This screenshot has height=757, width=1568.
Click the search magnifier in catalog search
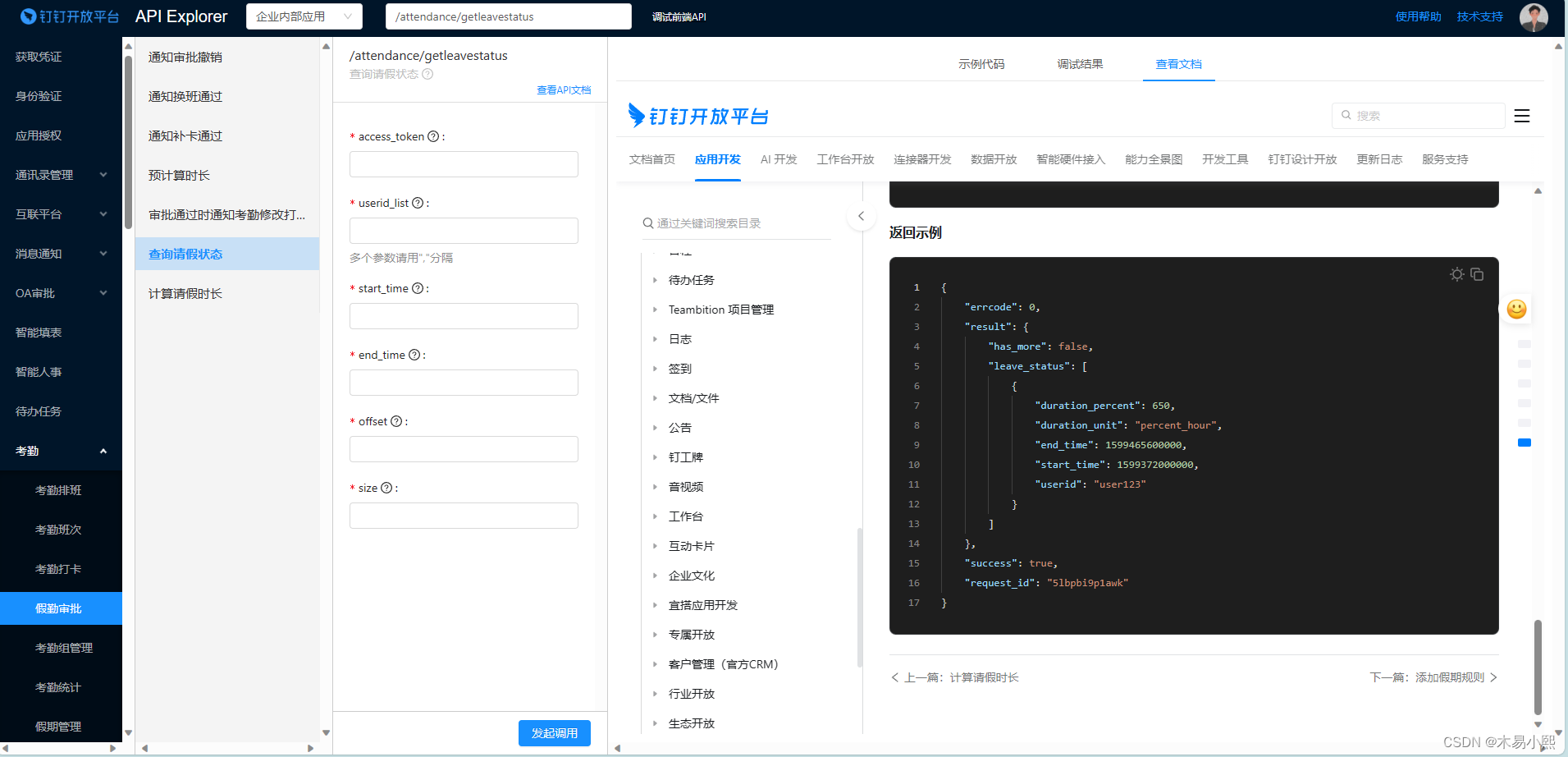[x=647, y=223]
